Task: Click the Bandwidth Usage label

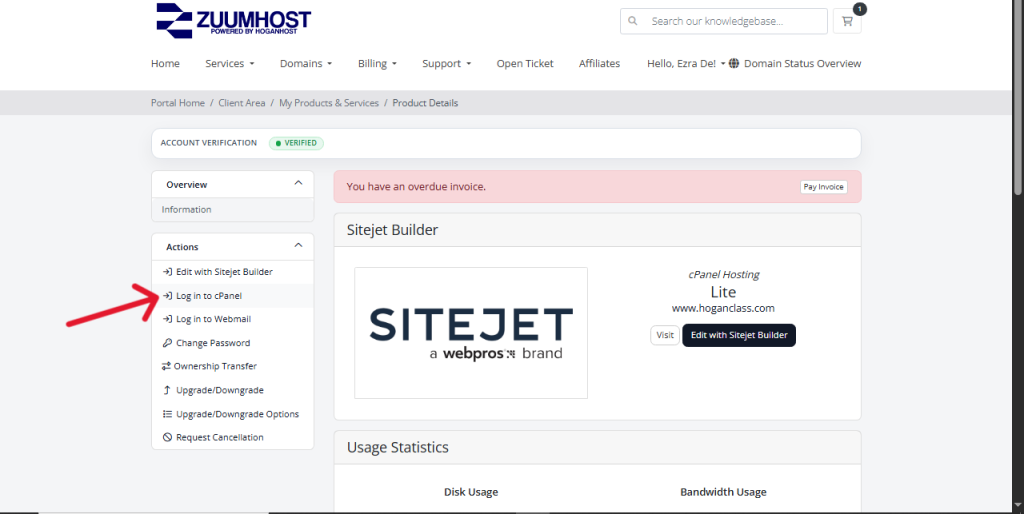Action: pyautogui.click(x=723, y=492)
